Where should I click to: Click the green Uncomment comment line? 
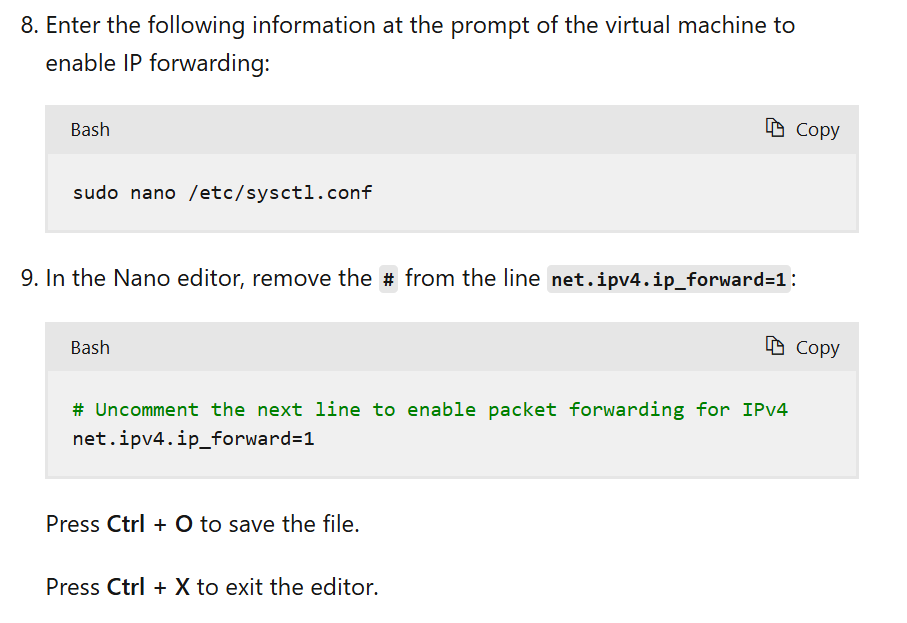430,410
